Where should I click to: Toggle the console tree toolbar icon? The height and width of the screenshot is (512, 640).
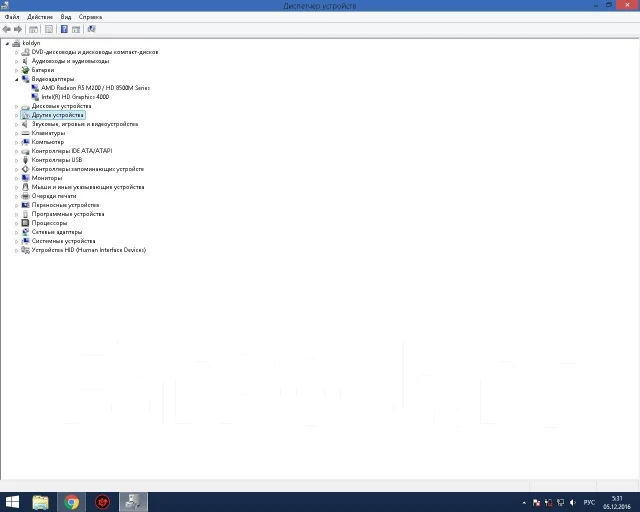(33, 29)
